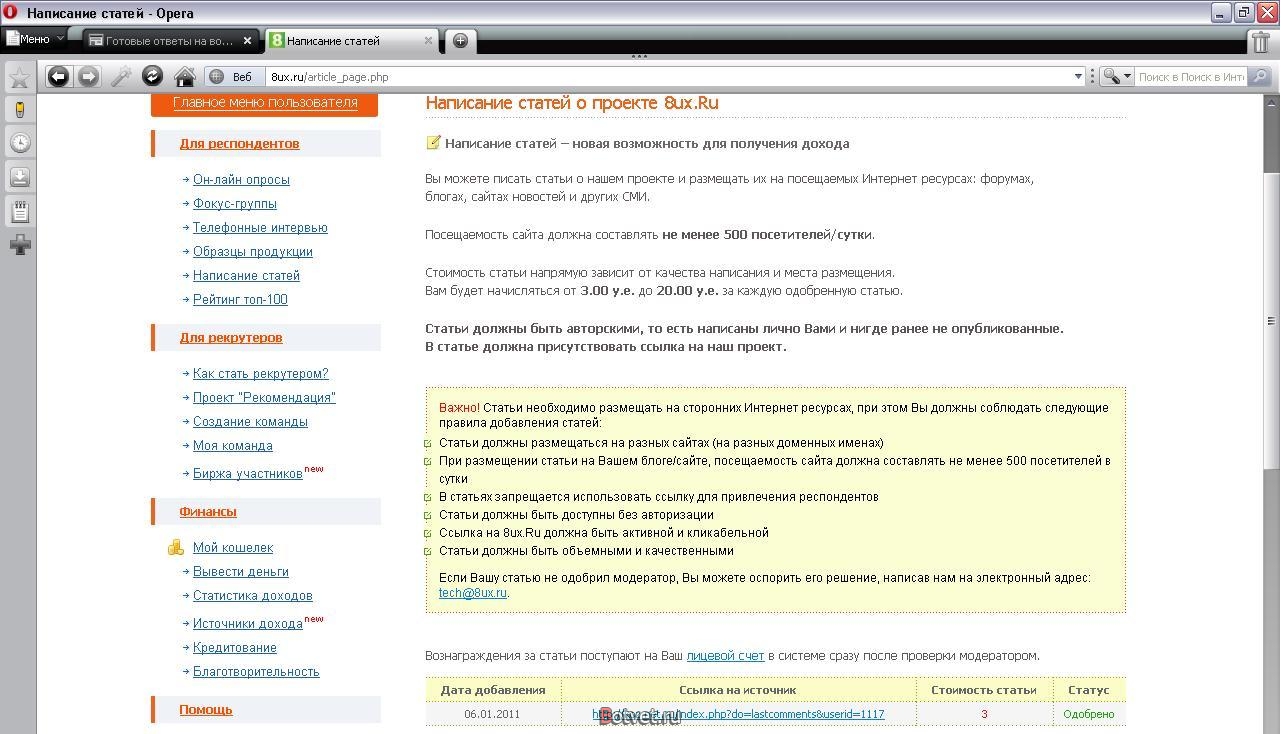Click the wallet icon beside Мой кошелек
This screenshot has height=734, width=1281.
(x=176, y=547)
